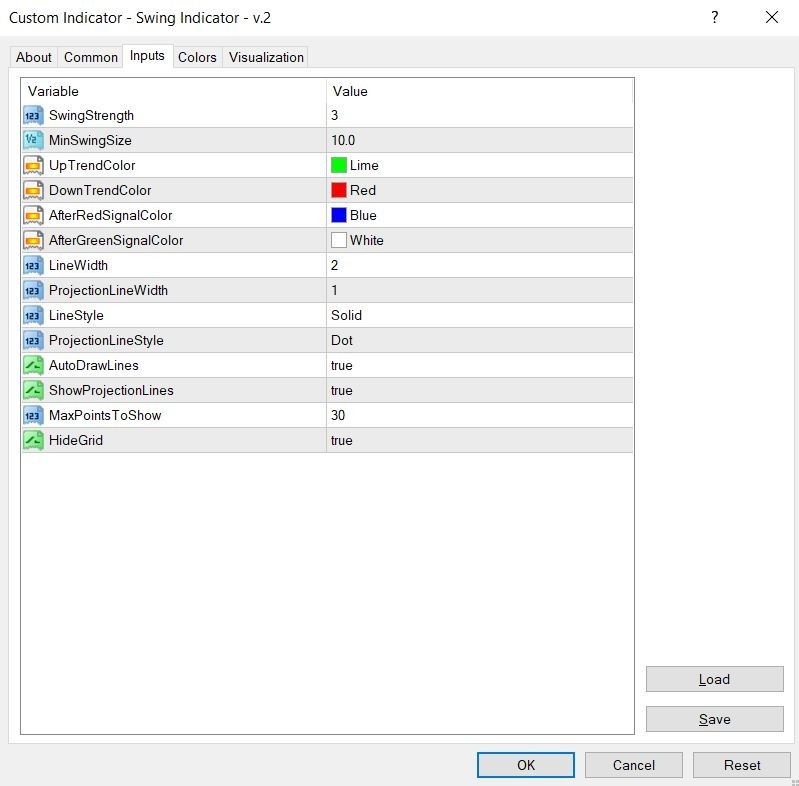Select the UpTrendColor variable name
Screen dimensions: 799x786
pyautogui.click(x=92, y=165)
